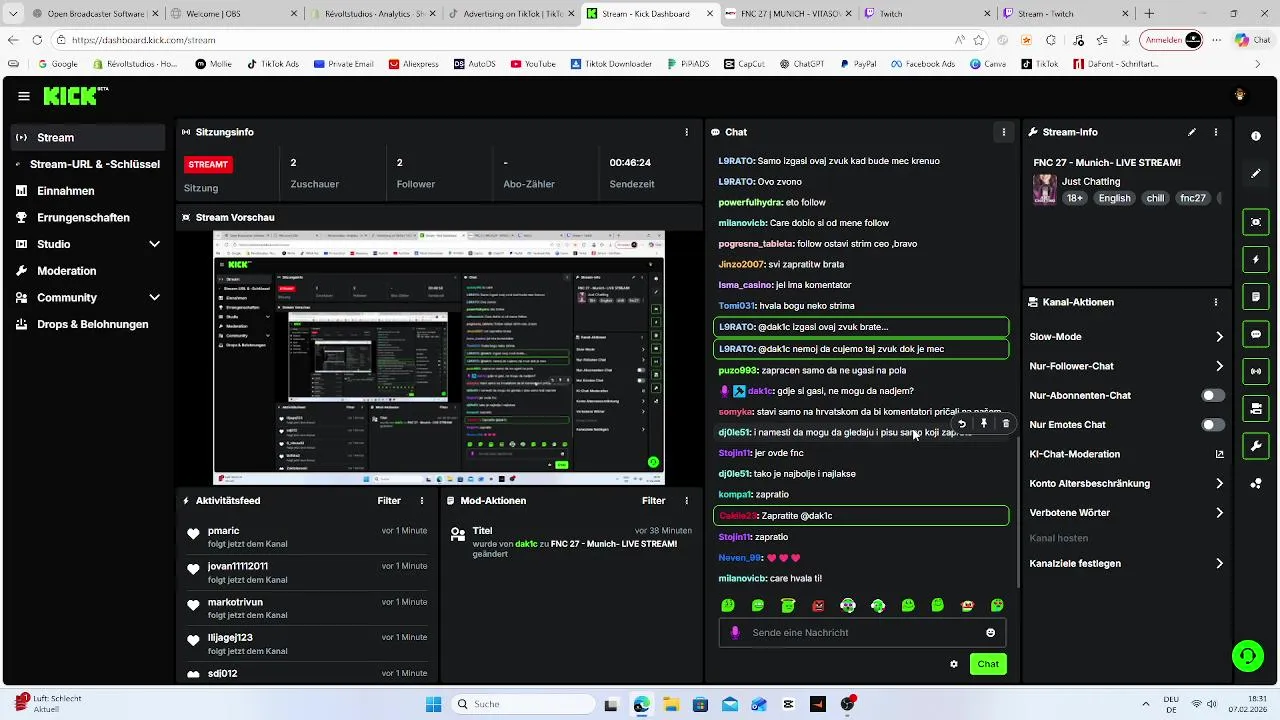Screen dimensions: 1280x720
Task: Expand the Studio sidebar section
Action: pos(154,244)
